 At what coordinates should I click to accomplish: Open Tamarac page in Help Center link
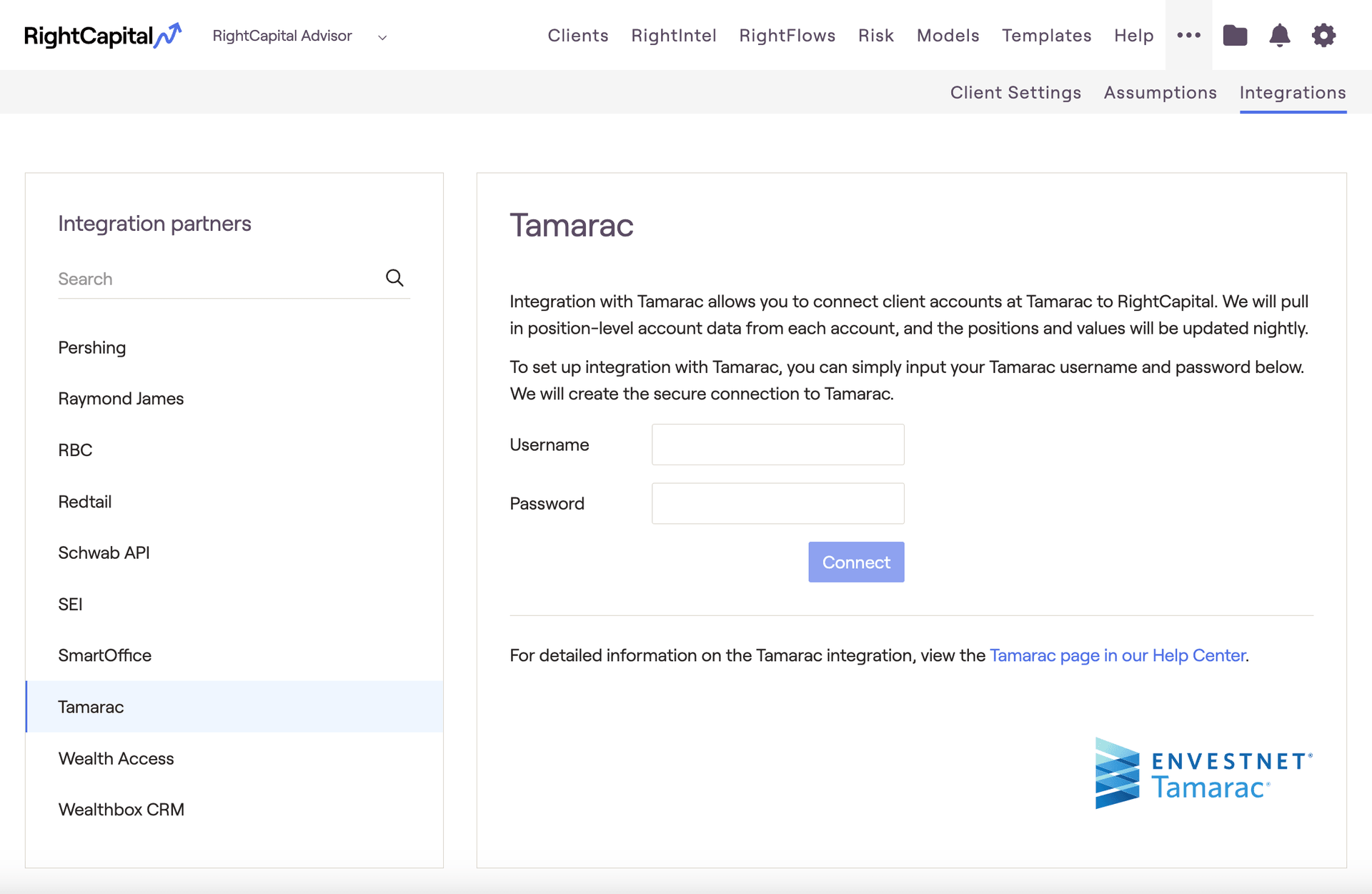[1118, 655]
